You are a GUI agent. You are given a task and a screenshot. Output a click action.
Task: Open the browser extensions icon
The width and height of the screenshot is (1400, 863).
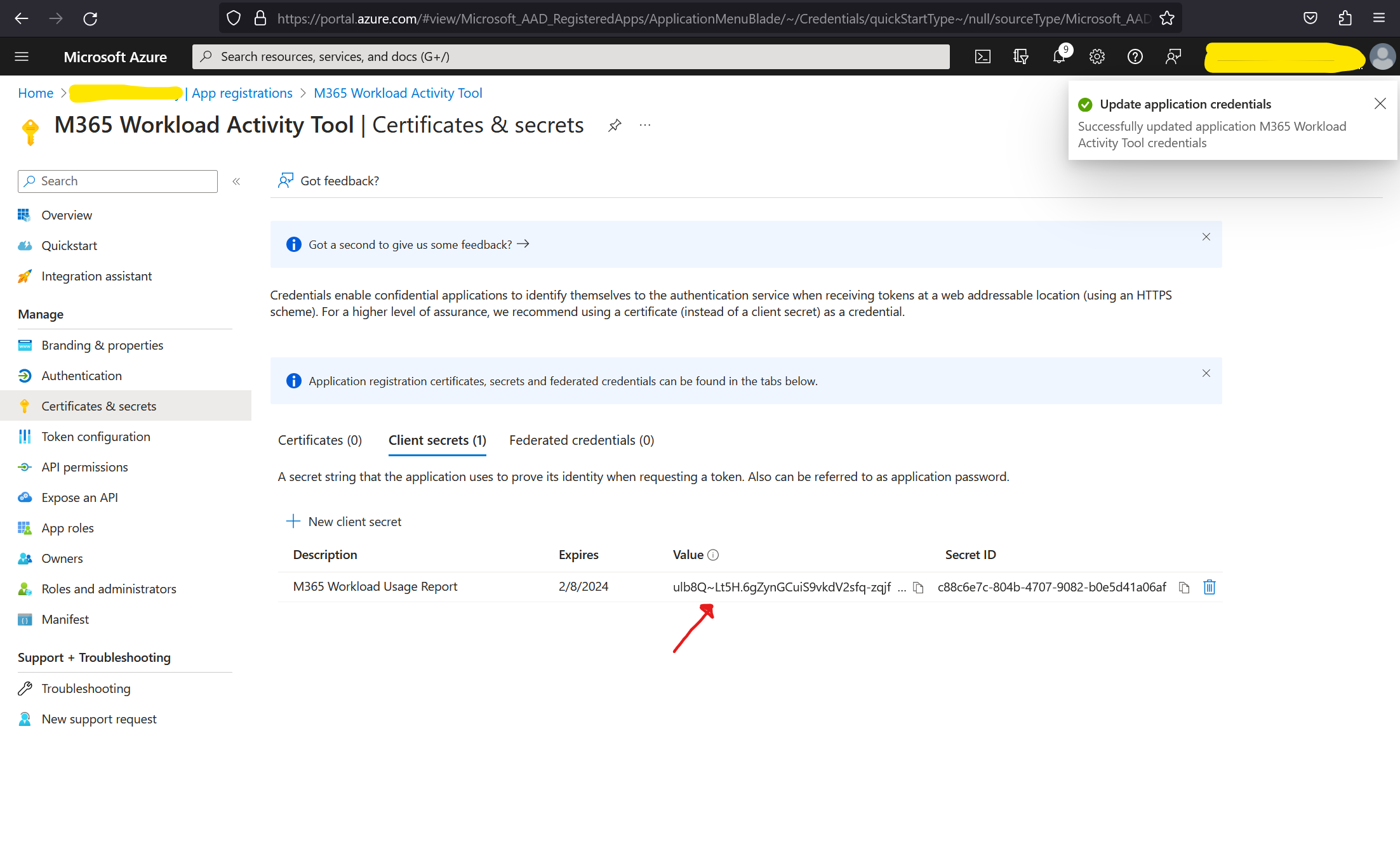point(1345,18)
